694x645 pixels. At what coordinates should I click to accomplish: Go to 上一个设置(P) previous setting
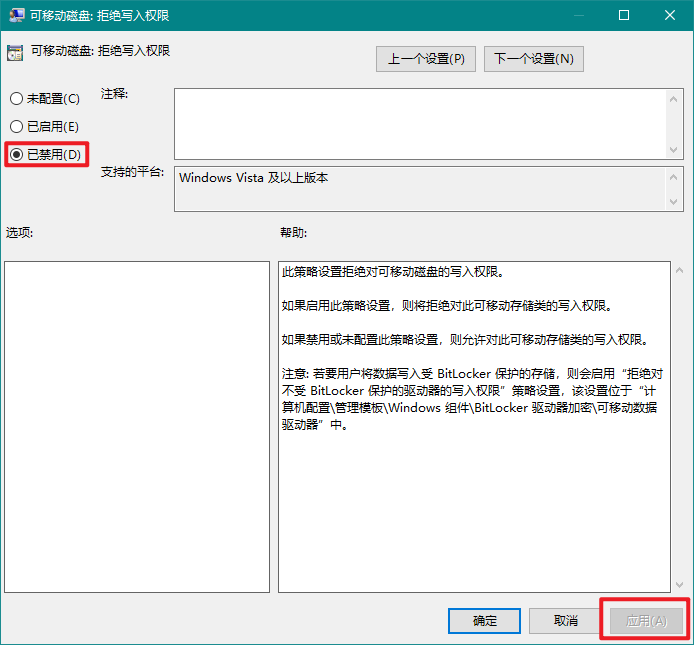[426, 59]
